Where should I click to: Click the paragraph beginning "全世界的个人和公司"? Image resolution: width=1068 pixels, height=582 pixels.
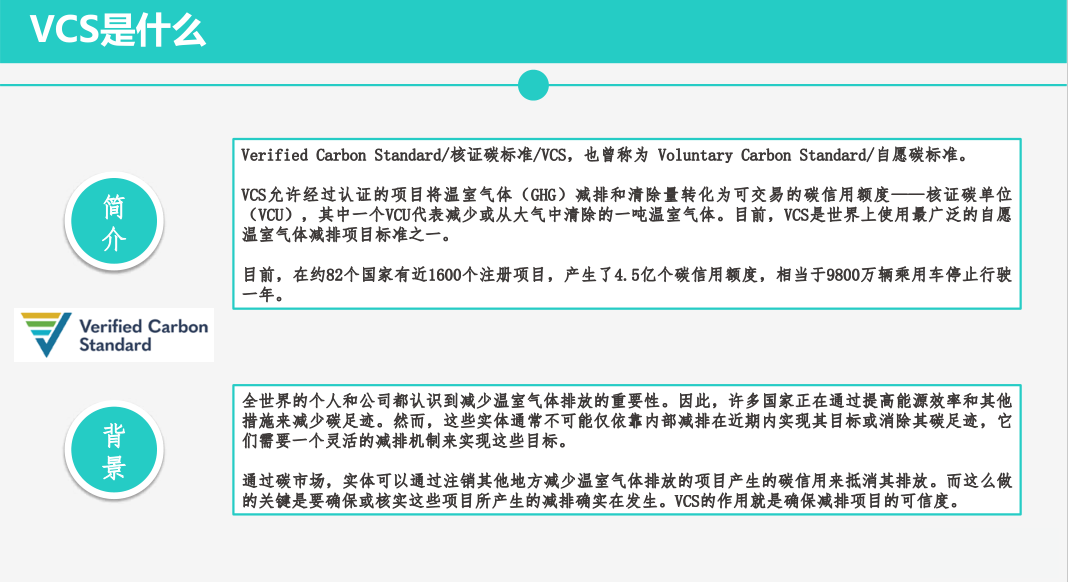[627, 420]
